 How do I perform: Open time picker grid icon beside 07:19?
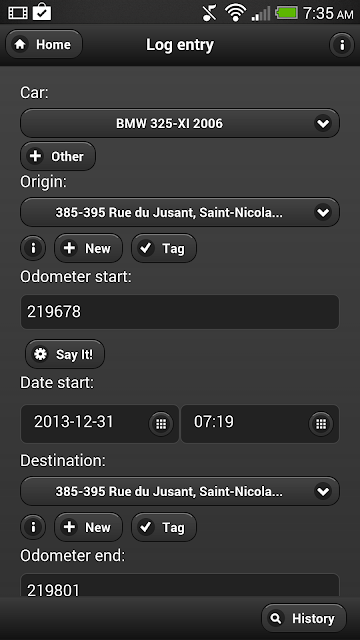pyautogui.click(x=321, y=424)
